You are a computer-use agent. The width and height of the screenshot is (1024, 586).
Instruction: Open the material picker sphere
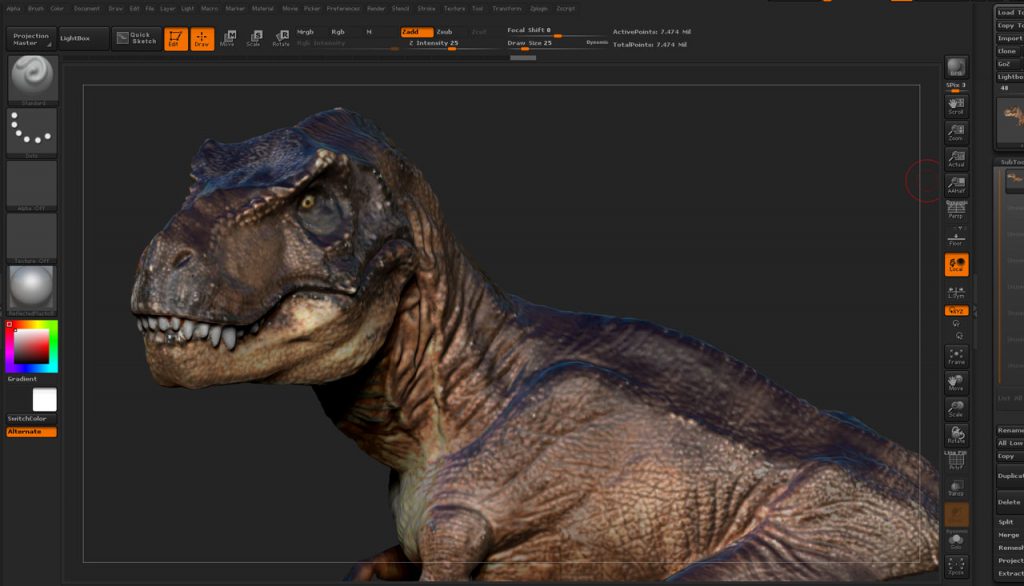click(32, 288)
